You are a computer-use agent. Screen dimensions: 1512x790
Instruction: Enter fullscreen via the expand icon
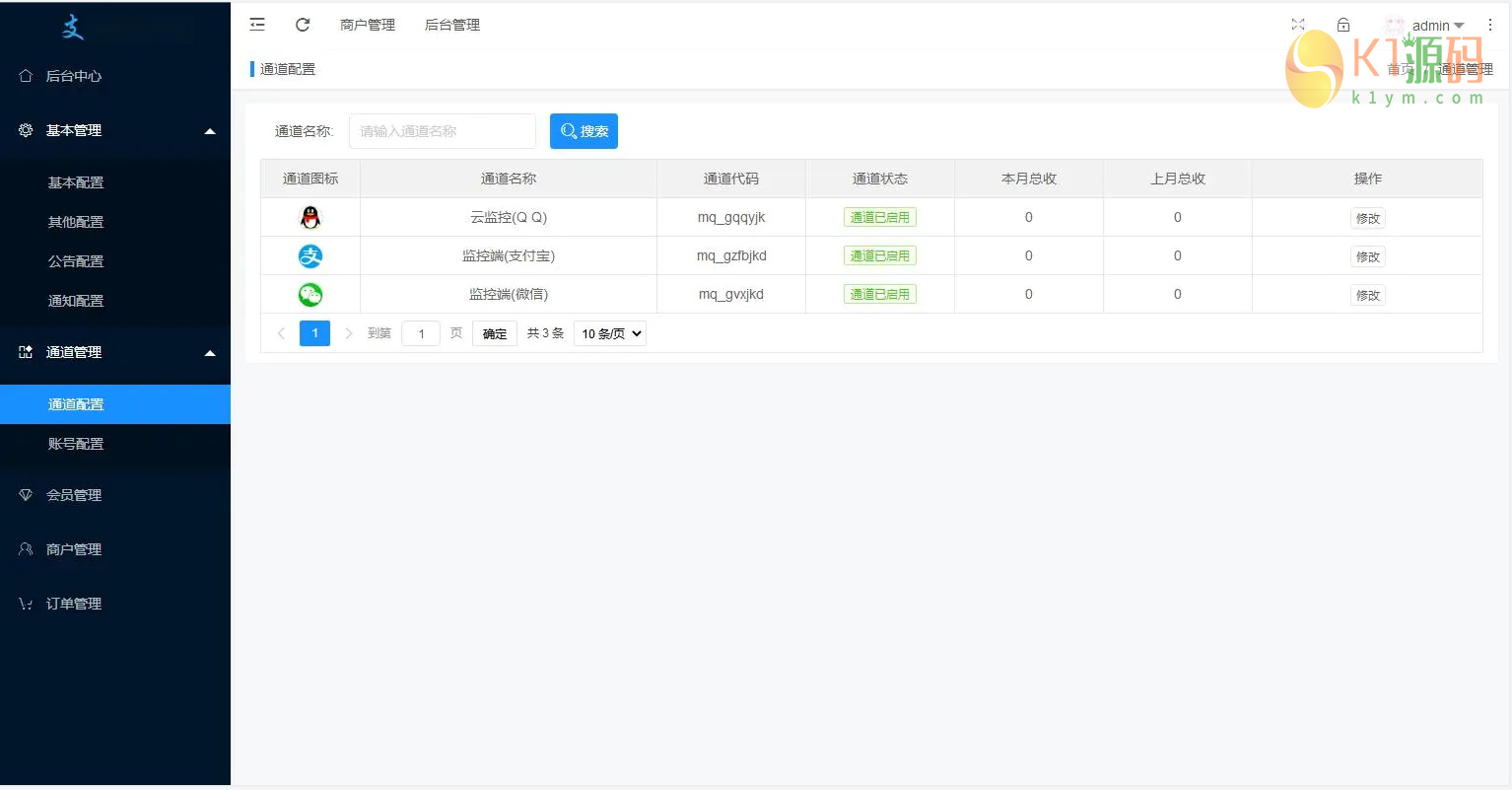pyautogui.click(x=1297, y=24)
